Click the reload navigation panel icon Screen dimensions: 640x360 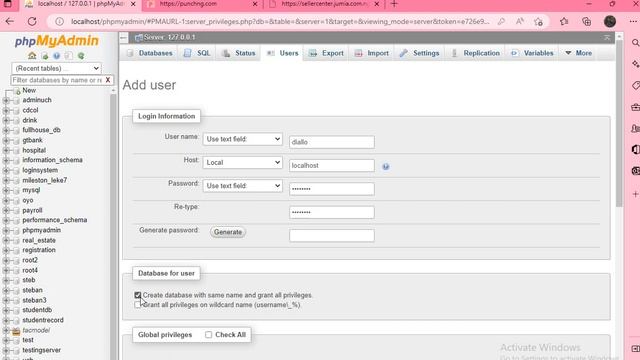[81, 56]
